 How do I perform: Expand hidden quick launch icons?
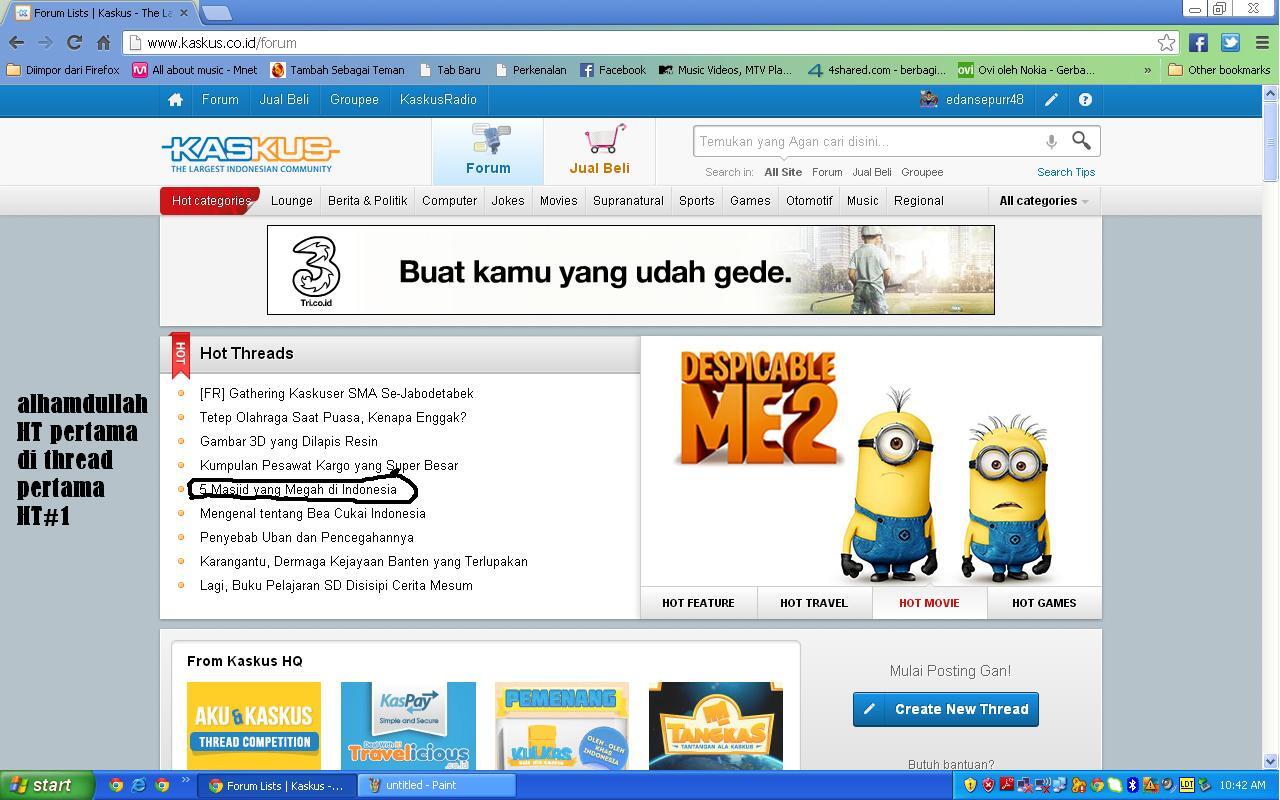185,780
